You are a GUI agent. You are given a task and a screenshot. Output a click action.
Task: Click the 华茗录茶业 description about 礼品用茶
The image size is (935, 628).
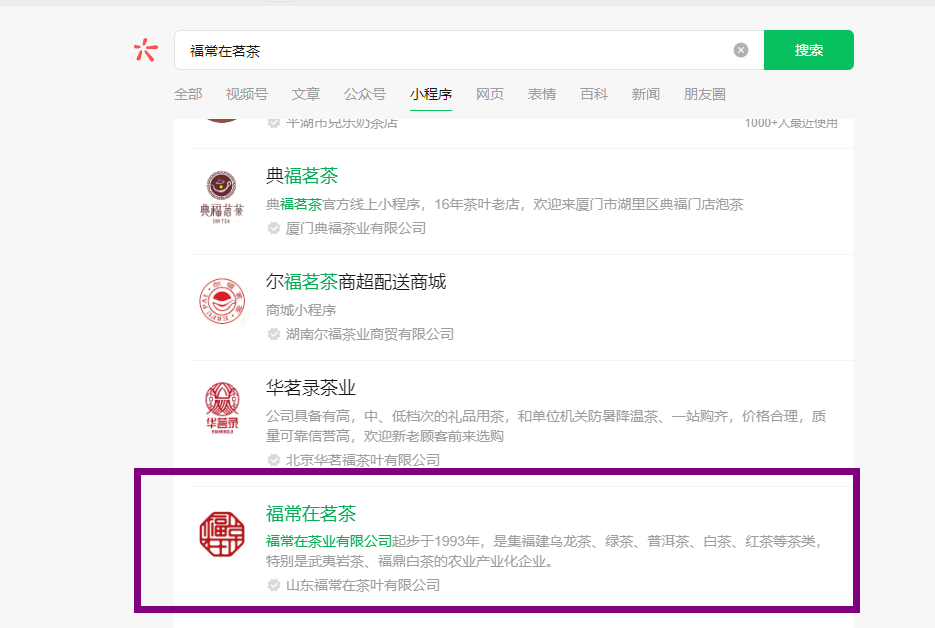coord(546,426)
